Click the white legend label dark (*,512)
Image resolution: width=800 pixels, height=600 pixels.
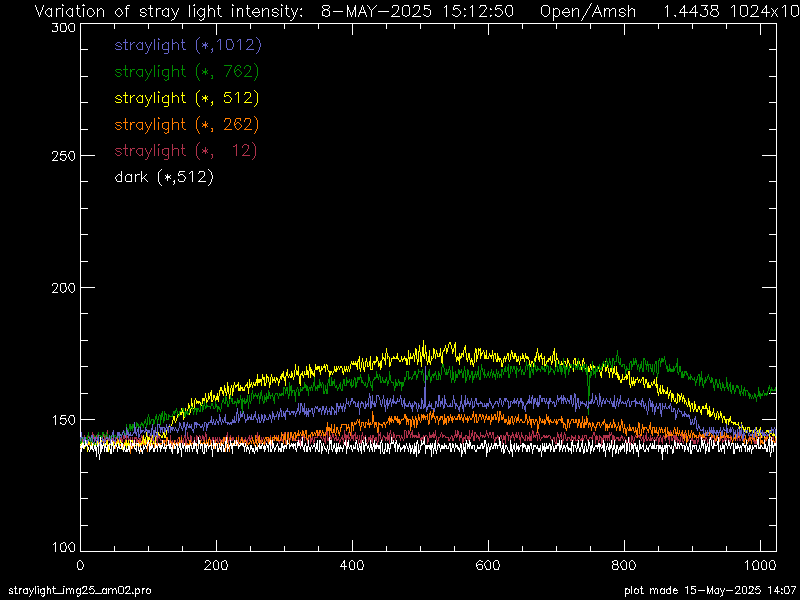pyautogui.click(x=164, y=178)
